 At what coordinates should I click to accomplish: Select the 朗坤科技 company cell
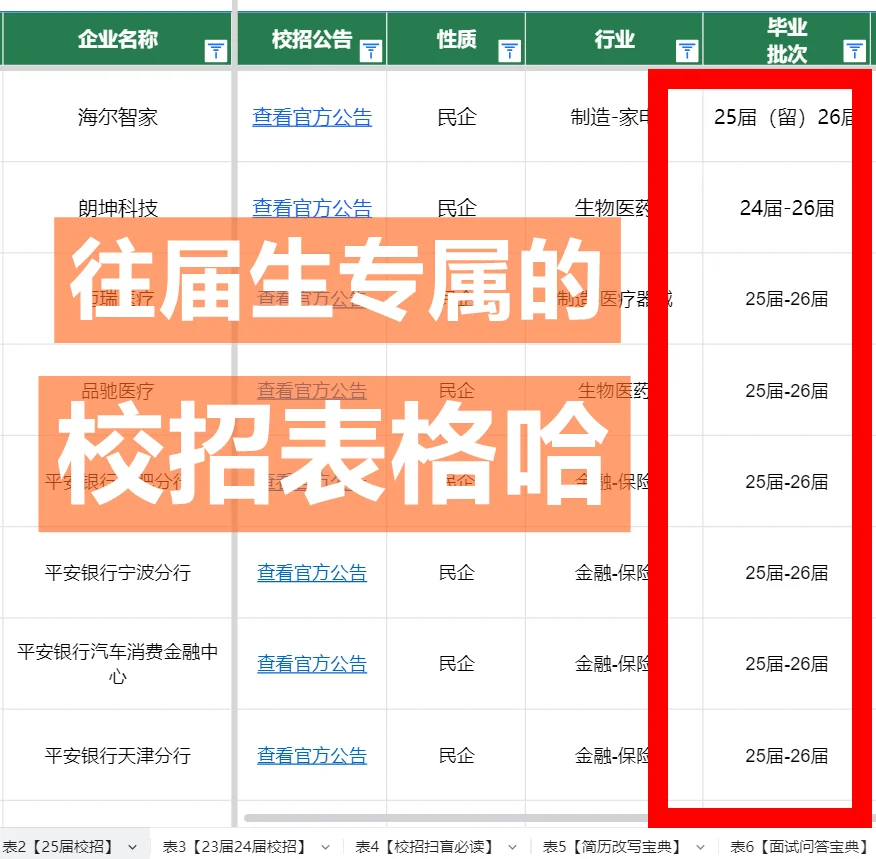point(117,208)
